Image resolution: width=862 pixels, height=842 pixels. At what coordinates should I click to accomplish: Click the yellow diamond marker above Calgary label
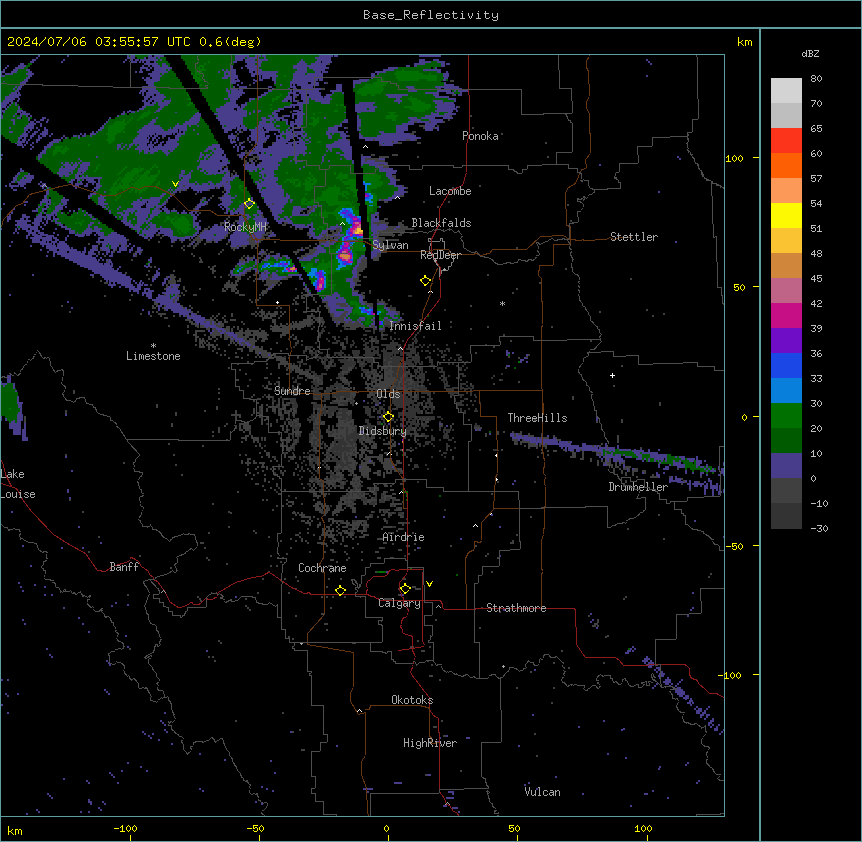(x=405, y=589)
